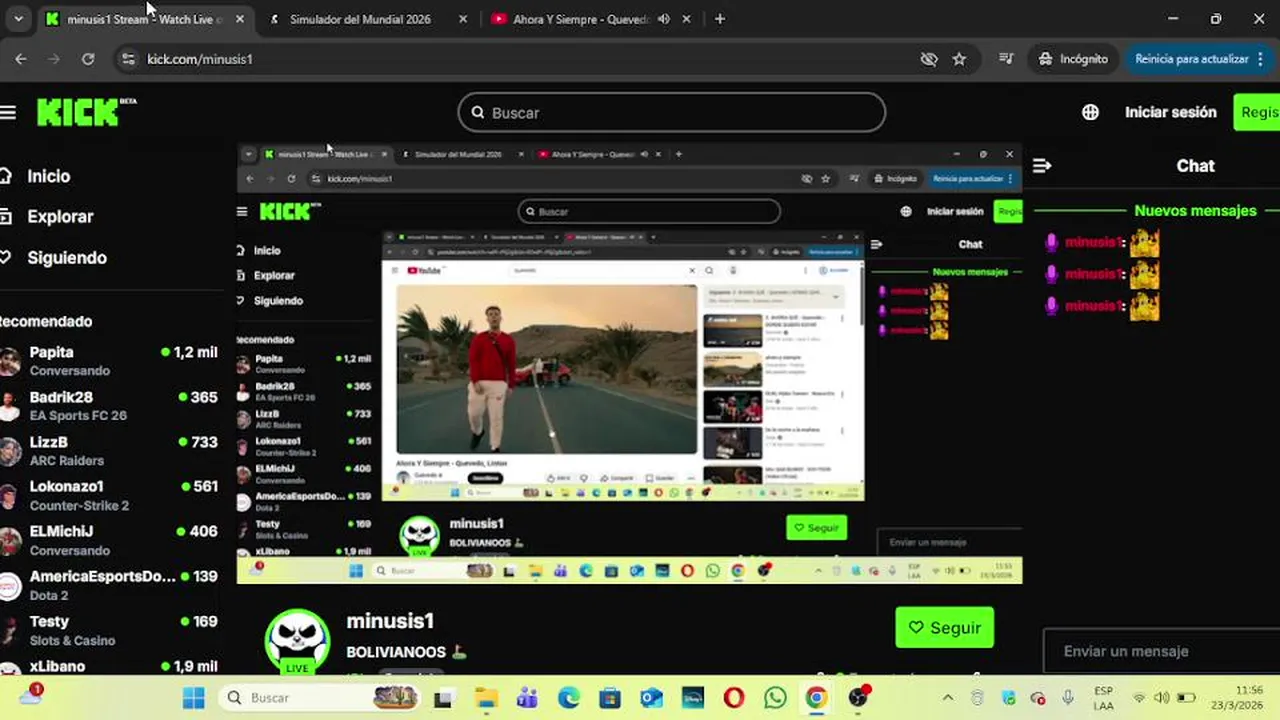Open recommended channel Badrik28
Screen dimensions: 1280x720
pyautogui.click(x=110, y=406)
